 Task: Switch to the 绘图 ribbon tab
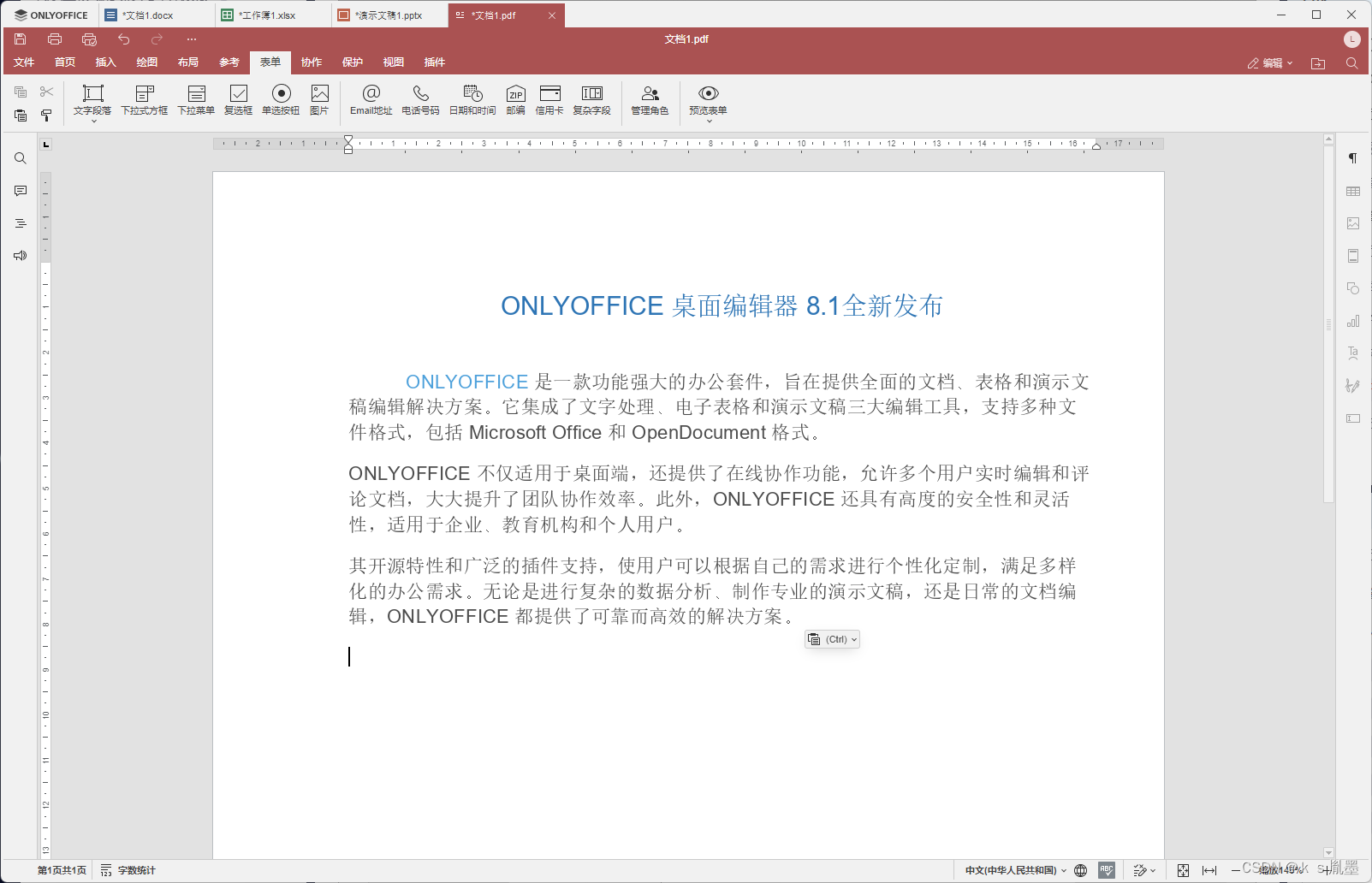[x=147, y=62]
